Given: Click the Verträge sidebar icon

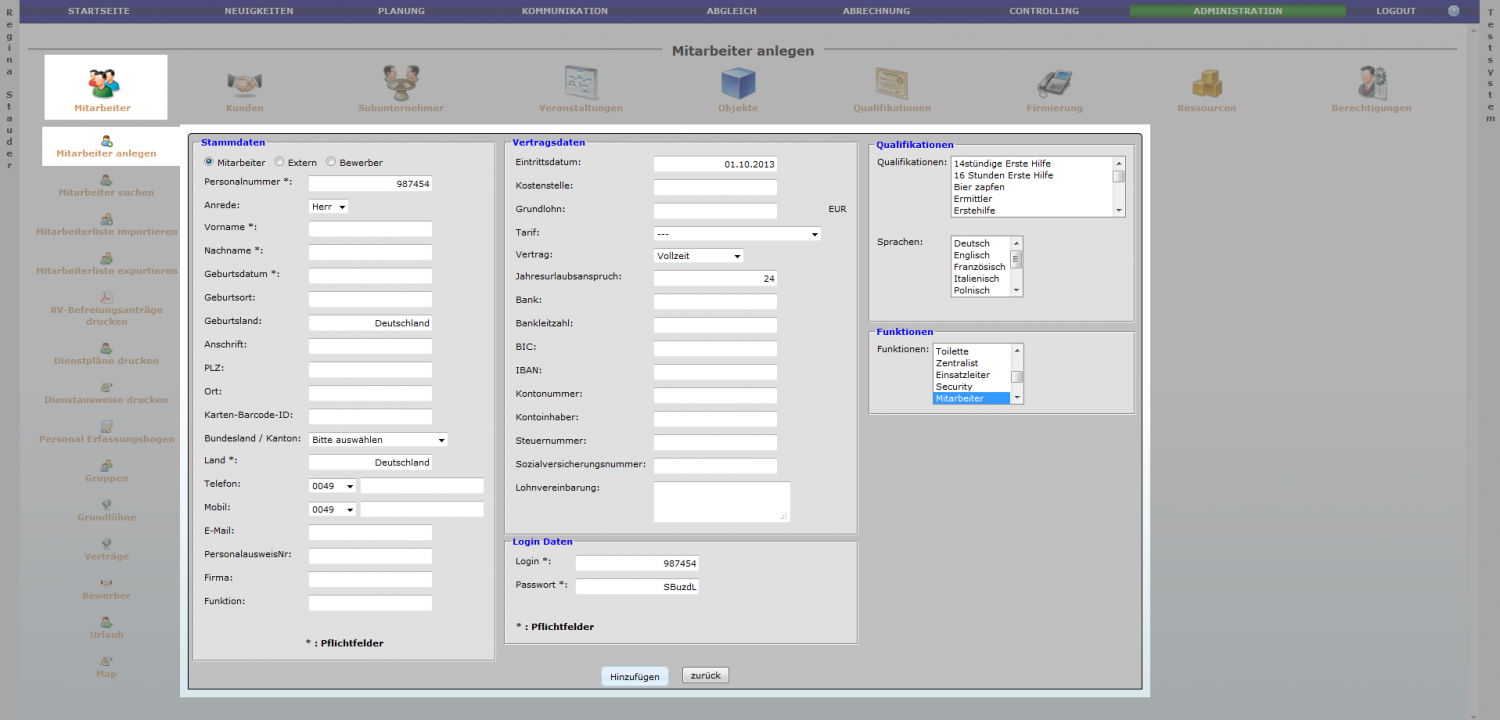Looking at the screenshot, I should click(106, 543).
